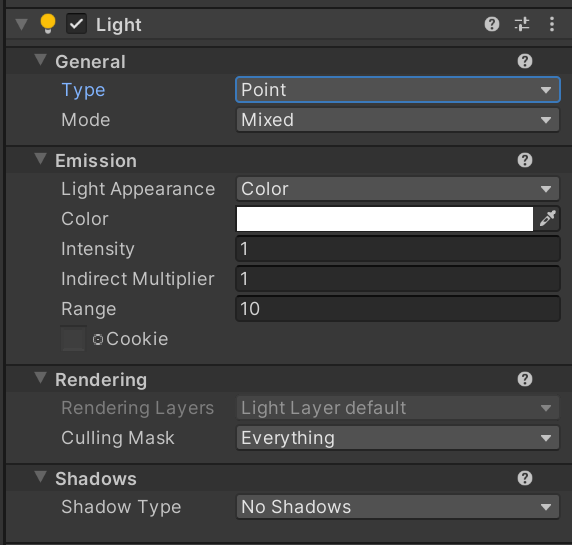The width and height of the screenshot is (572, 545).
Task: Open the Type dropdown showing Point
Action: tap(398, 89)
